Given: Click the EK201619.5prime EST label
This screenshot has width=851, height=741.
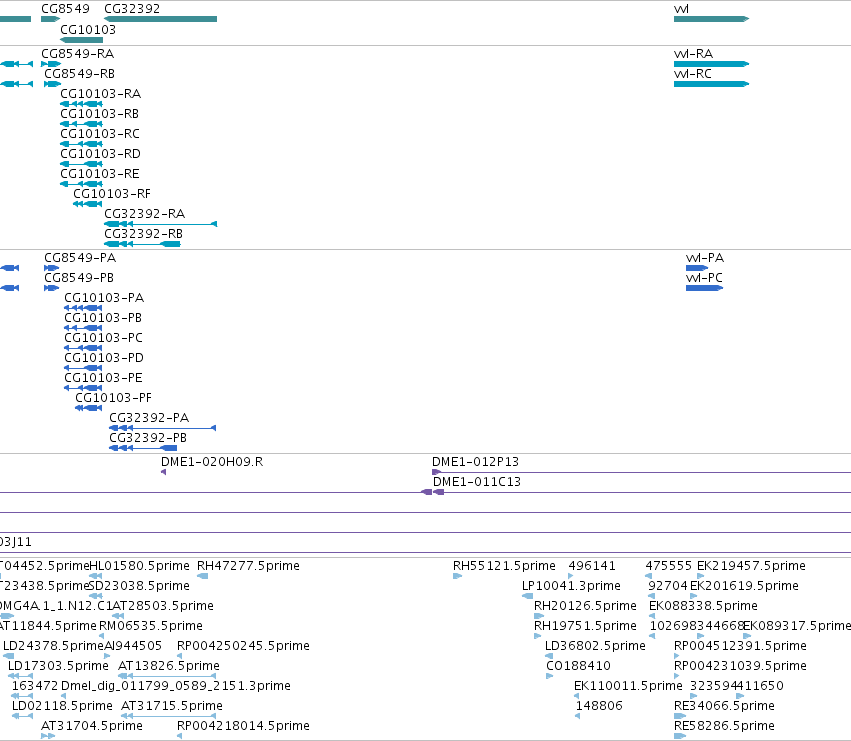Looking at the screenshot, I should tap(744, 586).
